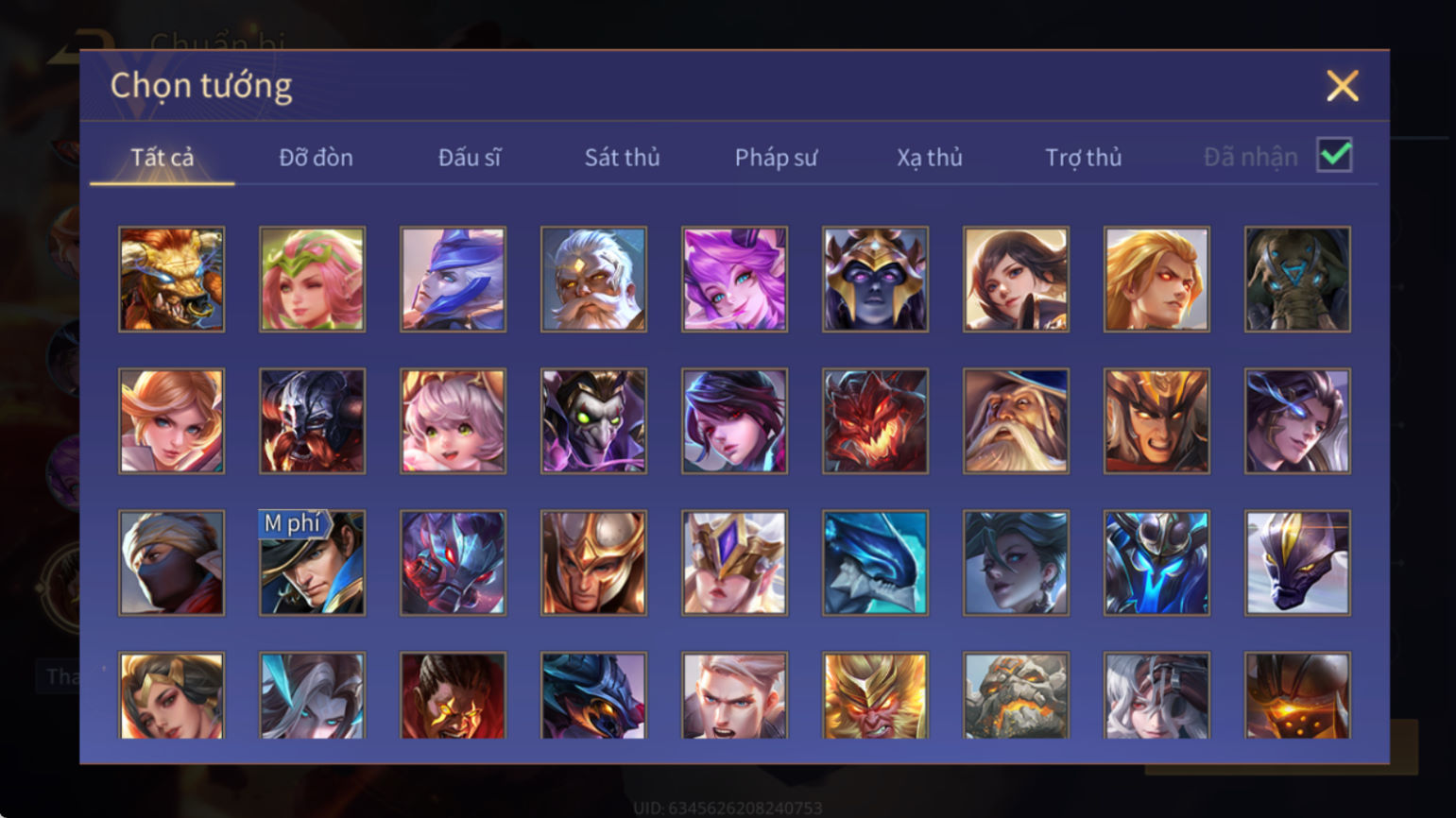Pick the elephant-headed hero portrait
The image size is (1456, 818).
1297,279
